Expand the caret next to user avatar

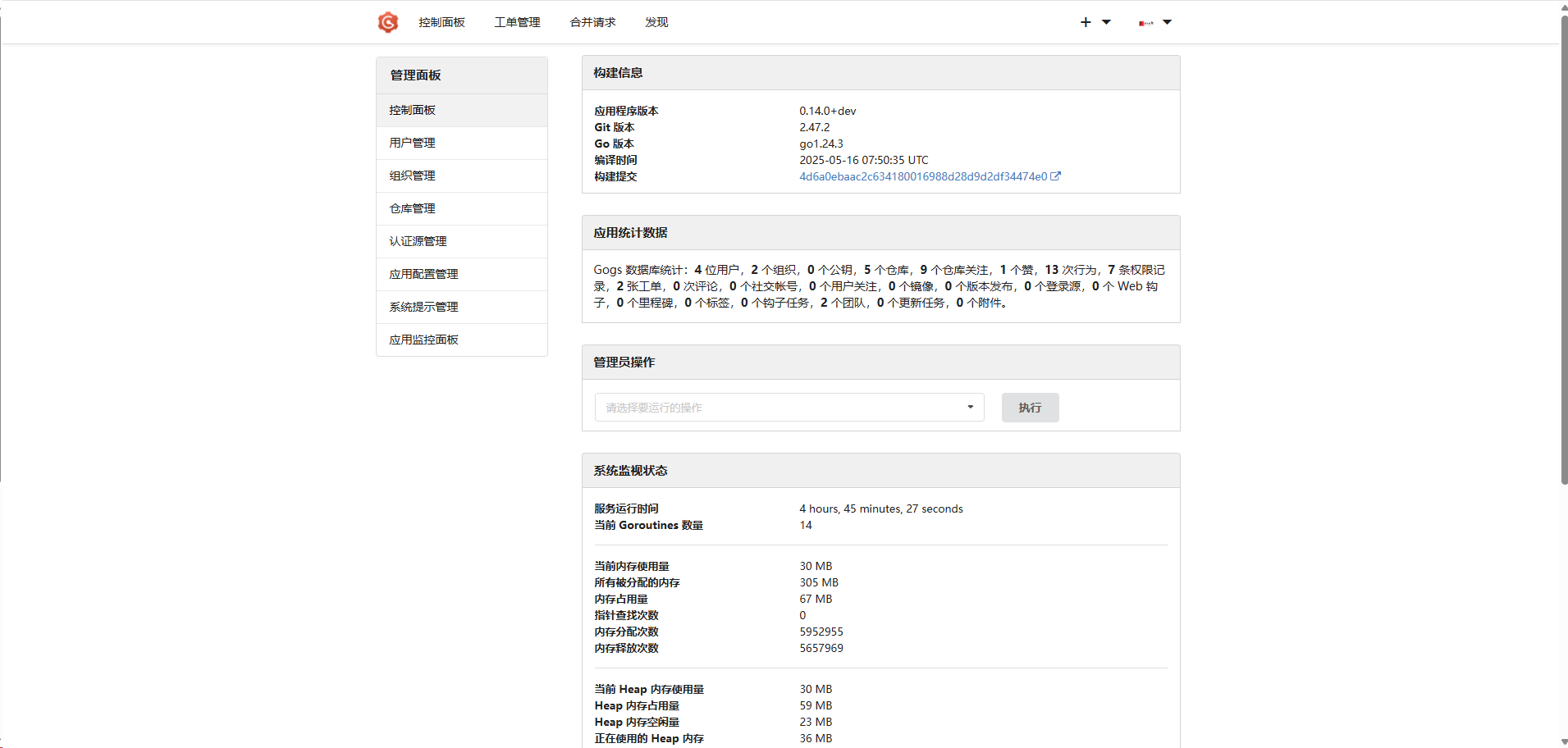[x=1168, y=22]
